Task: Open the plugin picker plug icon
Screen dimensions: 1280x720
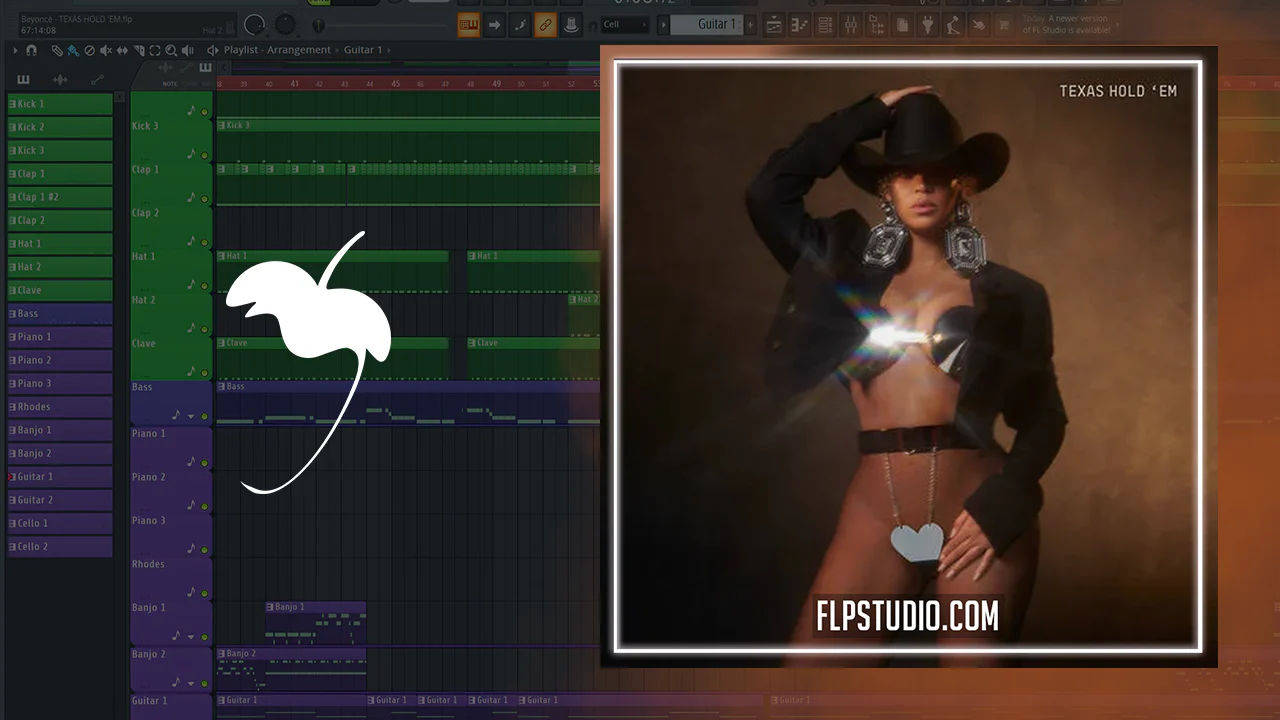Action: pyautogui.click(x=929, y=25)
